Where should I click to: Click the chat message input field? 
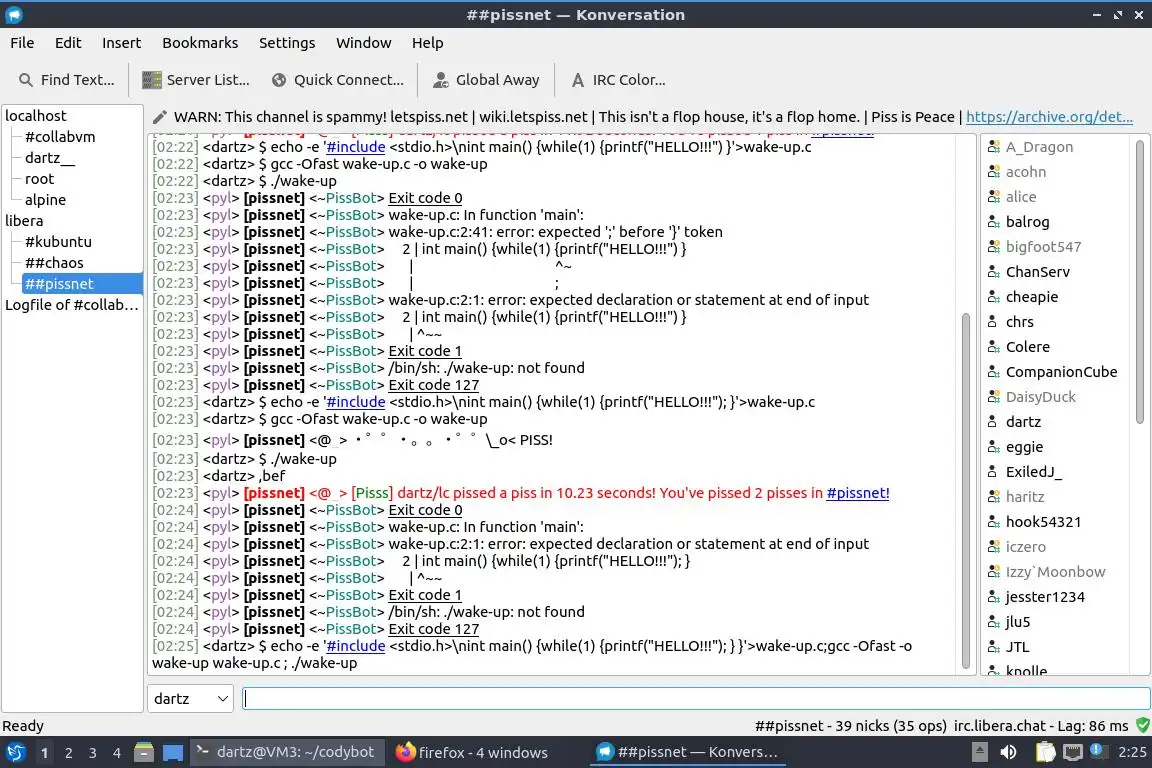tap(696, 699)
